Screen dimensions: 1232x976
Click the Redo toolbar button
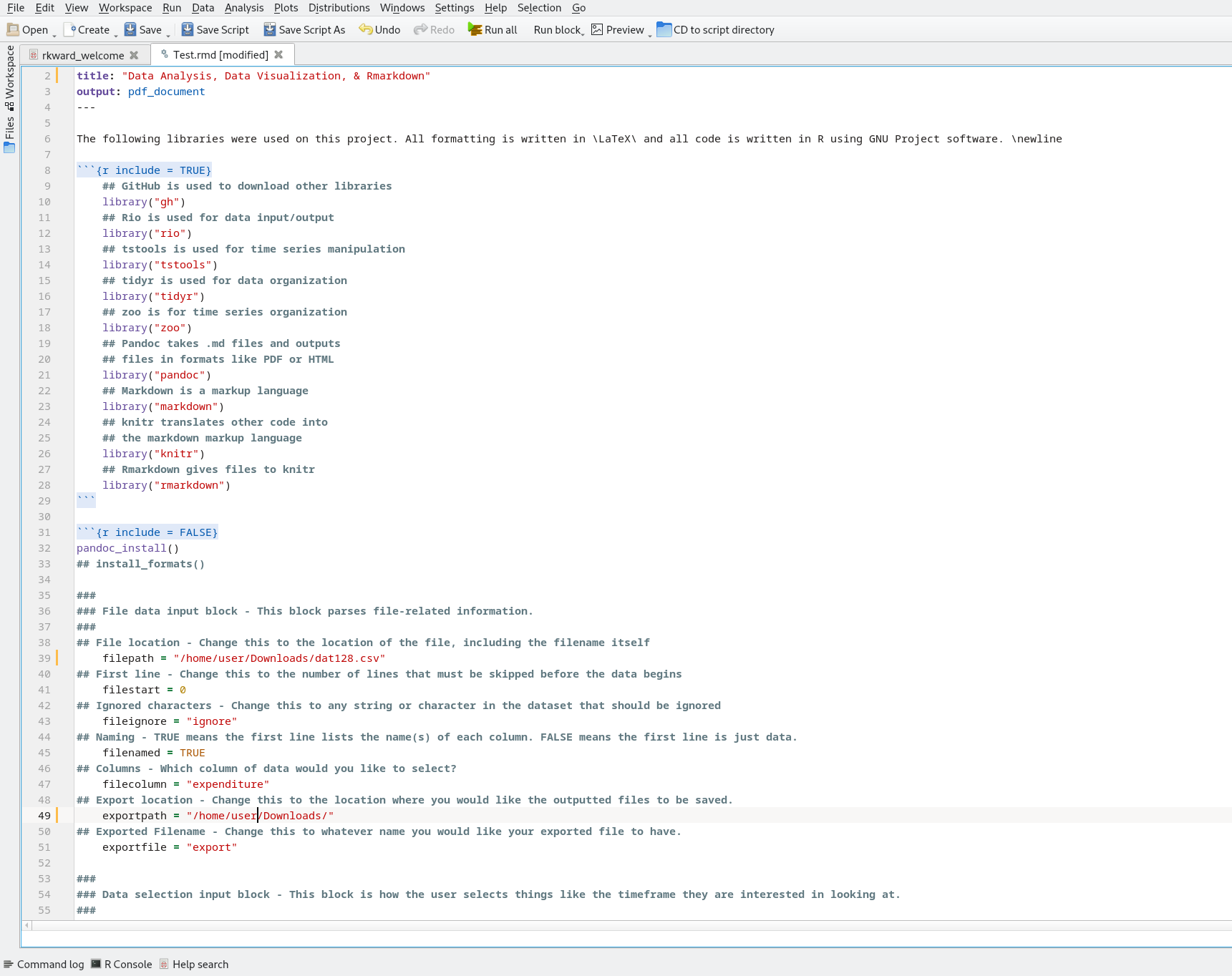click(x=434, y=29)
